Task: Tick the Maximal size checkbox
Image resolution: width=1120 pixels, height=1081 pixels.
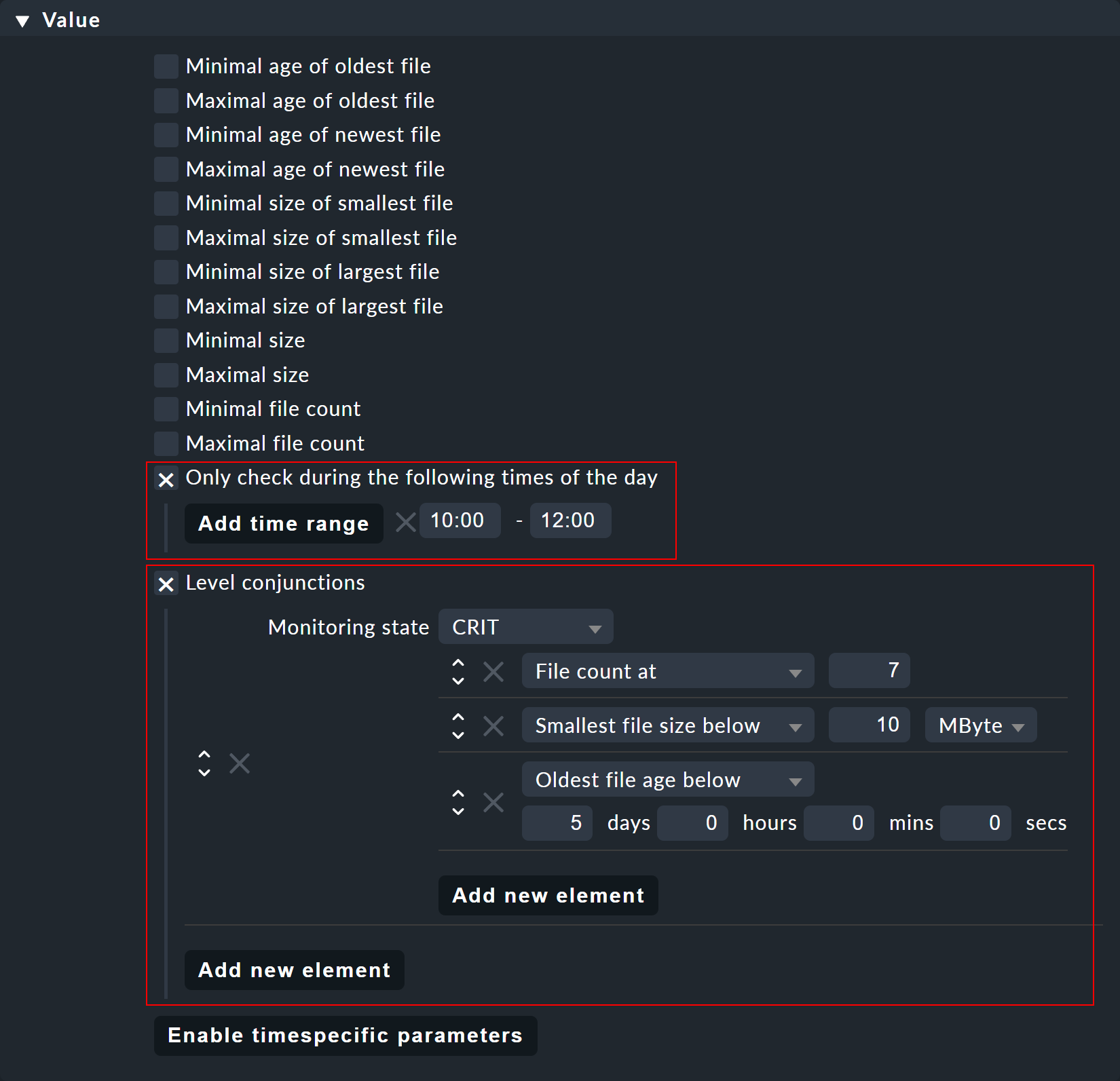Action: pyautogui.click(x=166, y=375)
